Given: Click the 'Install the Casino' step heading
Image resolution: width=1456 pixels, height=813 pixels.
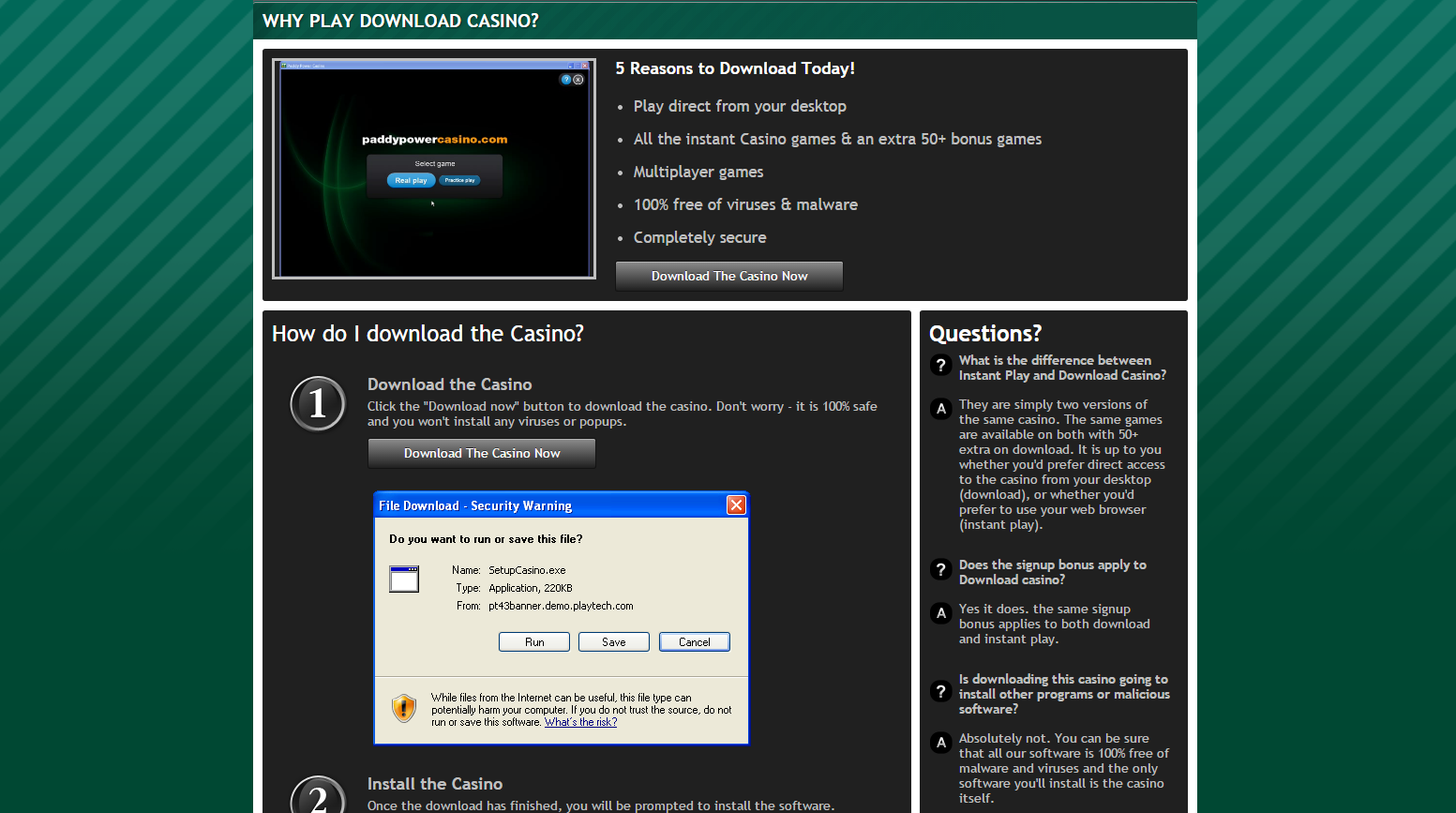Looking at the screenshot, I should pos(435,784).
